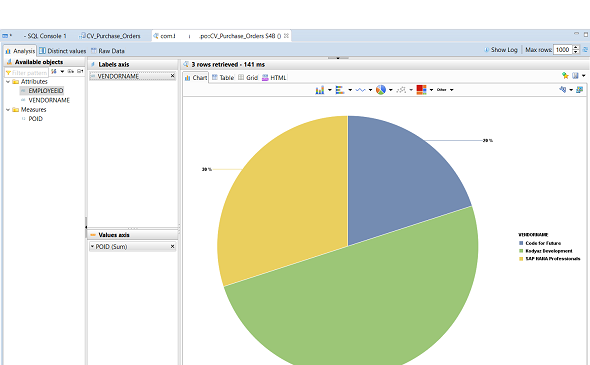Collapse the Attributes folder
This screenshot has width=590, height=365.
tap(8, 82)
